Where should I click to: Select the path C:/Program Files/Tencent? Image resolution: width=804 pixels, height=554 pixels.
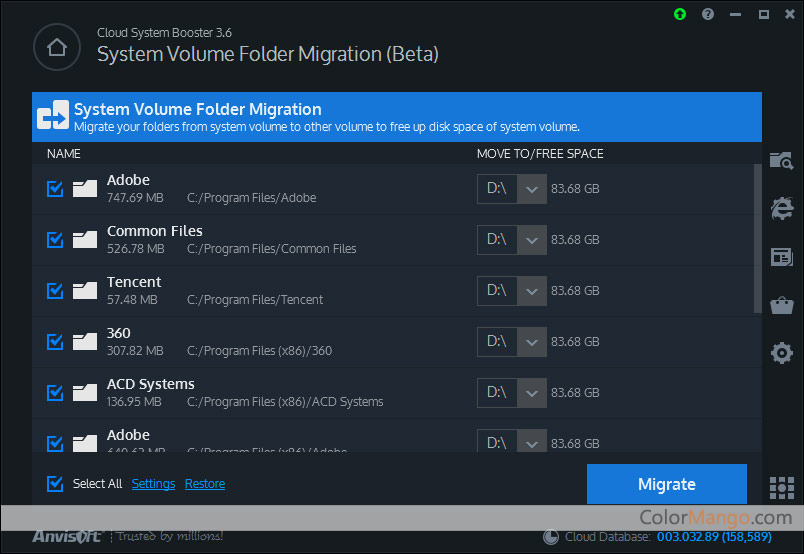[x=255, y=300]
